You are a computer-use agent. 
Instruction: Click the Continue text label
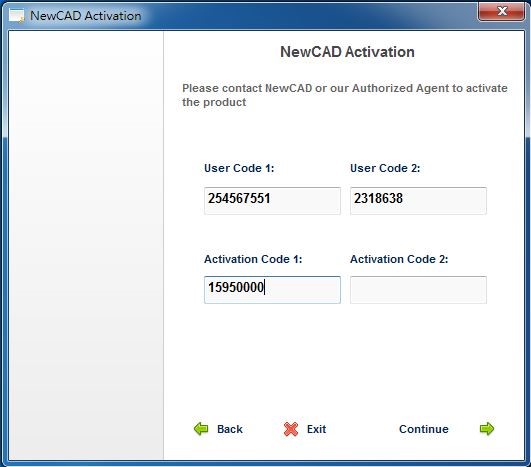pyautogui.click(x=424, y=429)
